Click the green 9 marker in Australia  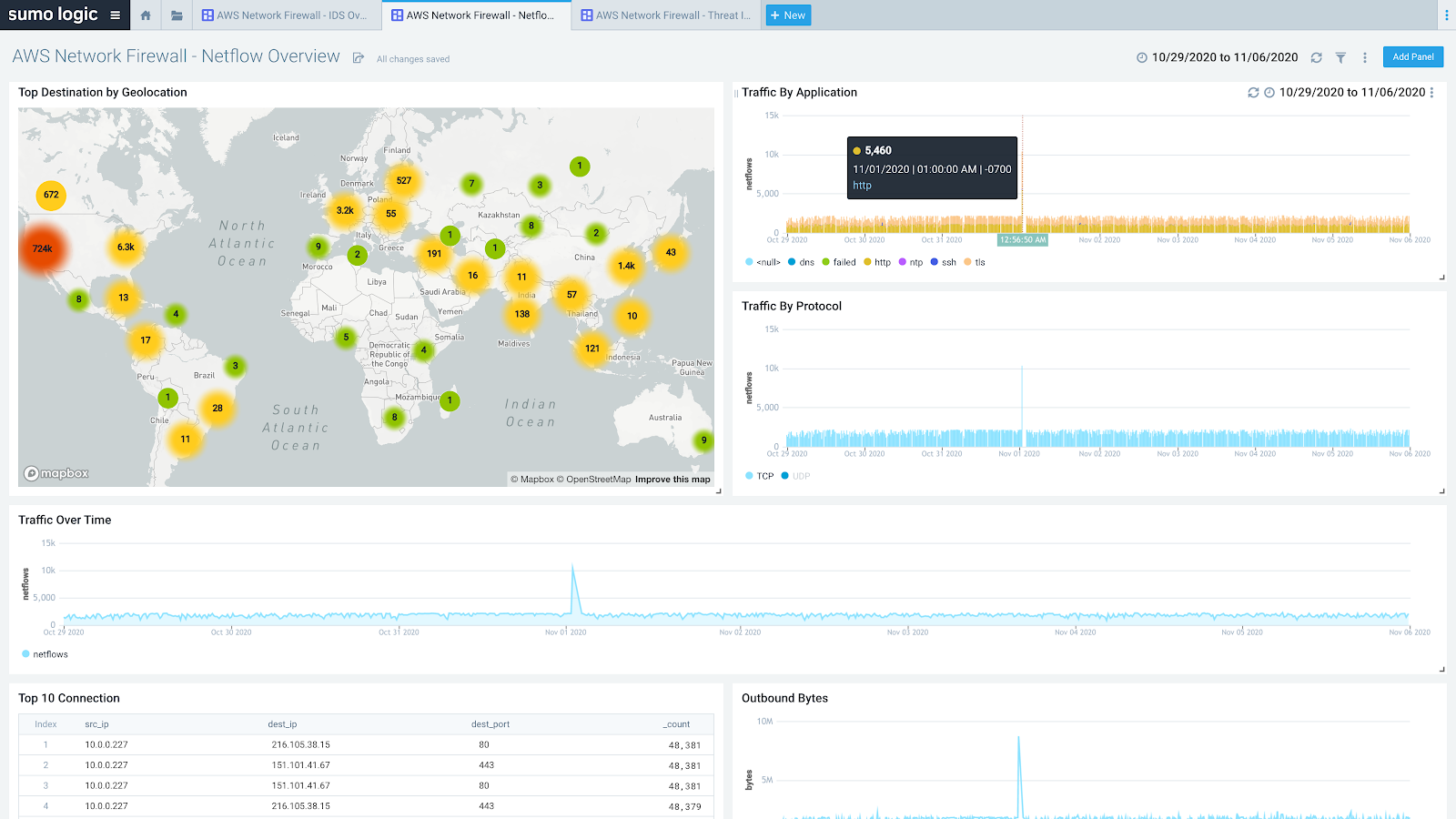[x=703, y=440]
